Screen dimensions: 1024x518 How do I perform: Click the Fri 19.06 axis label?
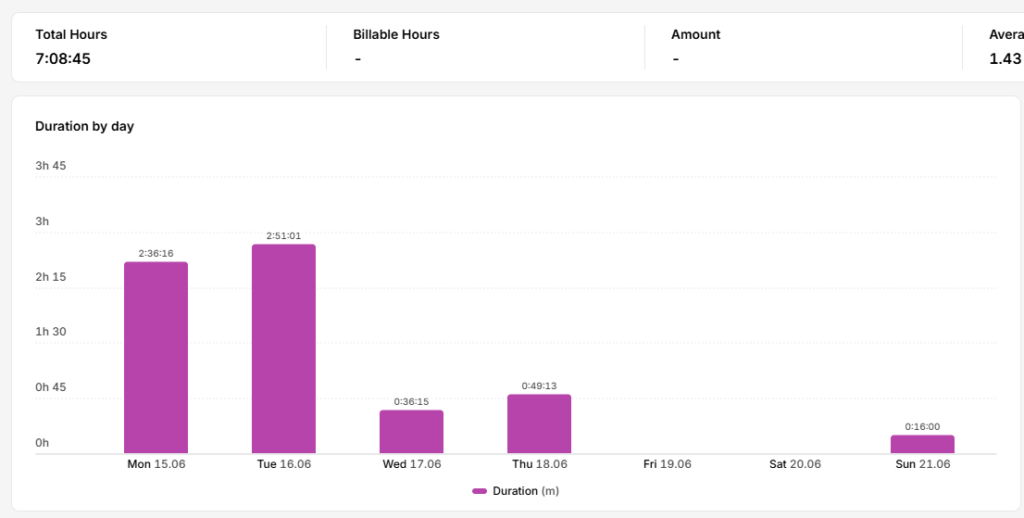(x=667, y=464)
